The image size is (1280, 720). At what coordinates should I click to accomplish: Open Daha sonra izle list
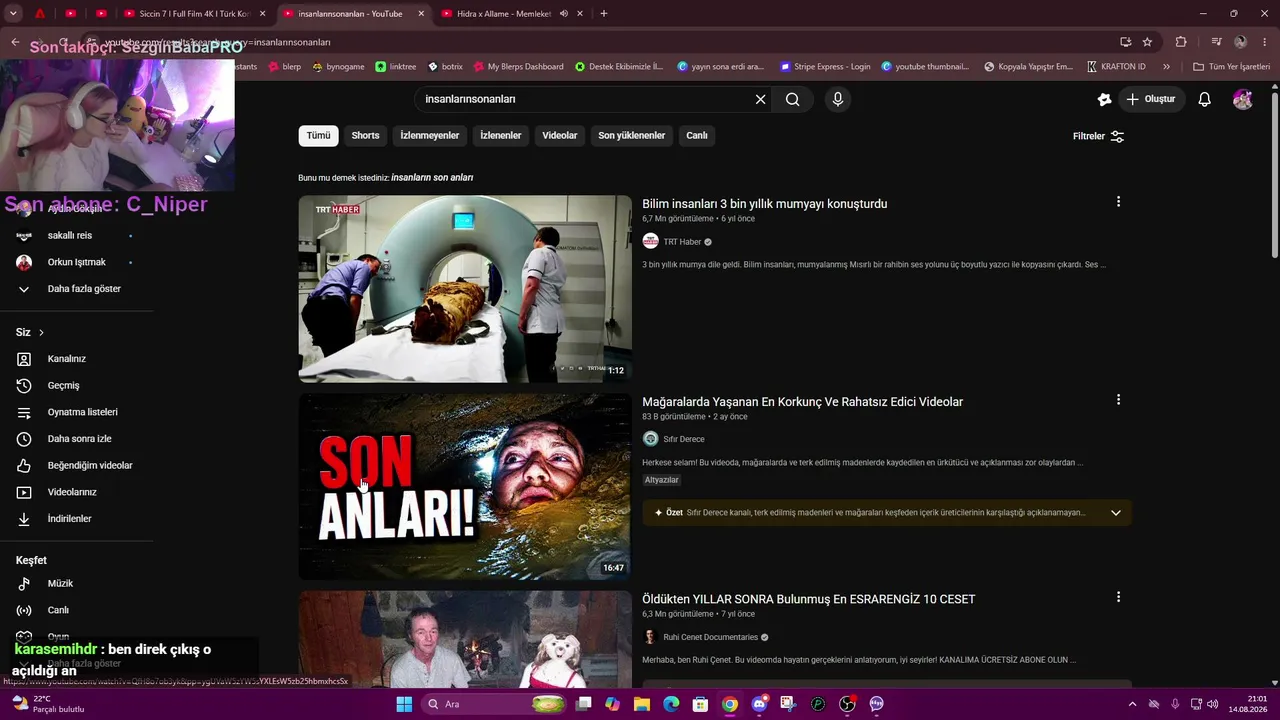(x=78, y=439)
